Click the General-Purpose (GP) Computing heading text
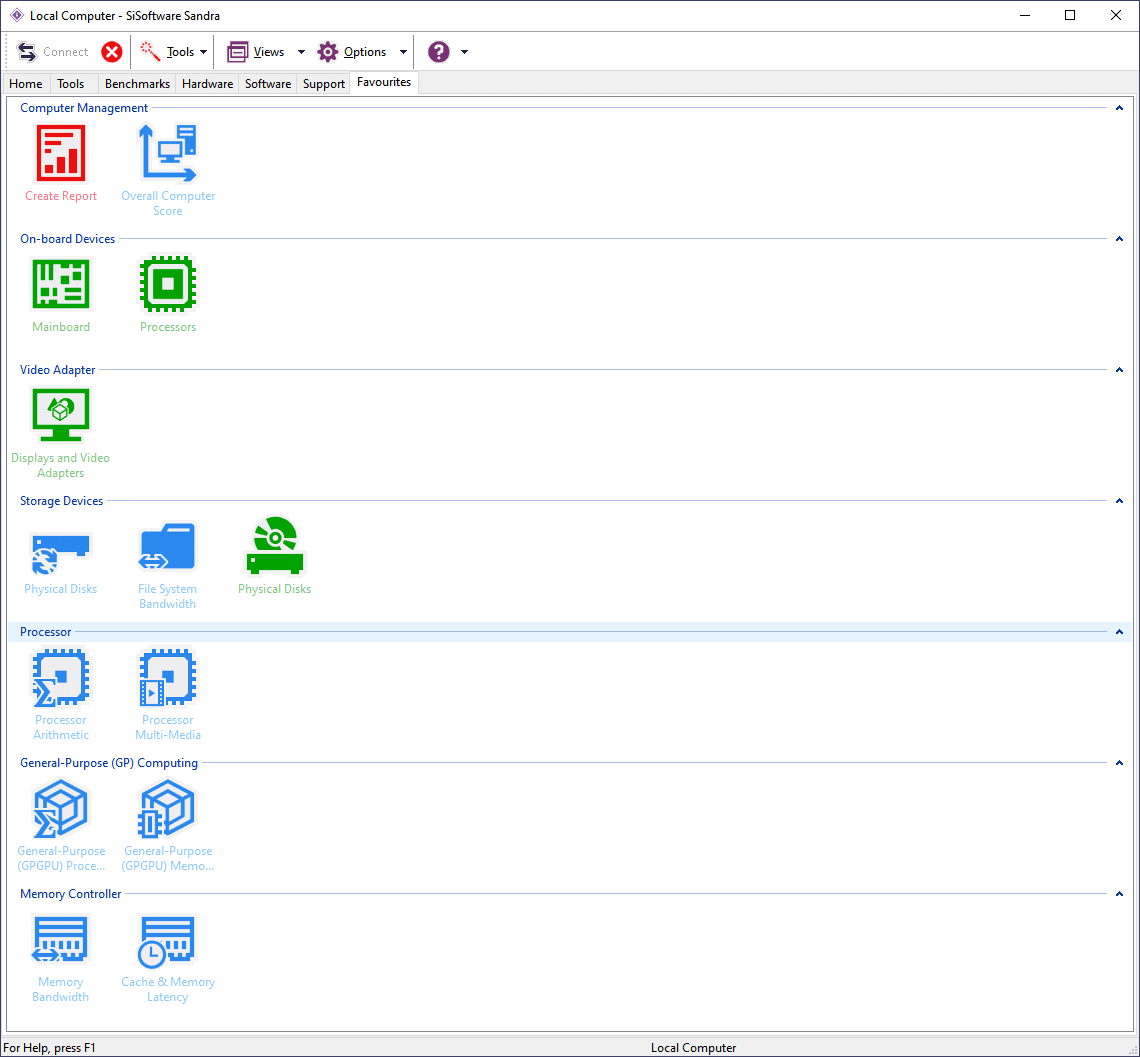 109,763
